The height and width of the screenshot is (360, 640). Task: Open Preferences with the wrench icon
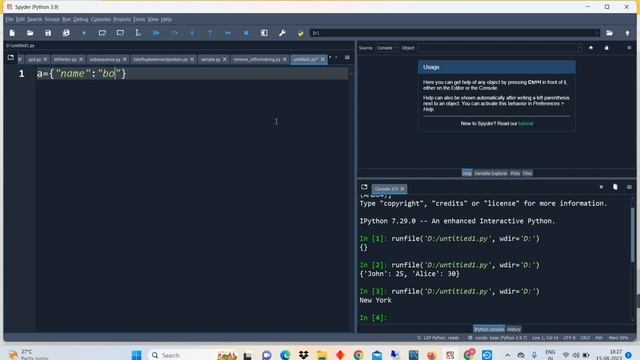tap(282, 33)
